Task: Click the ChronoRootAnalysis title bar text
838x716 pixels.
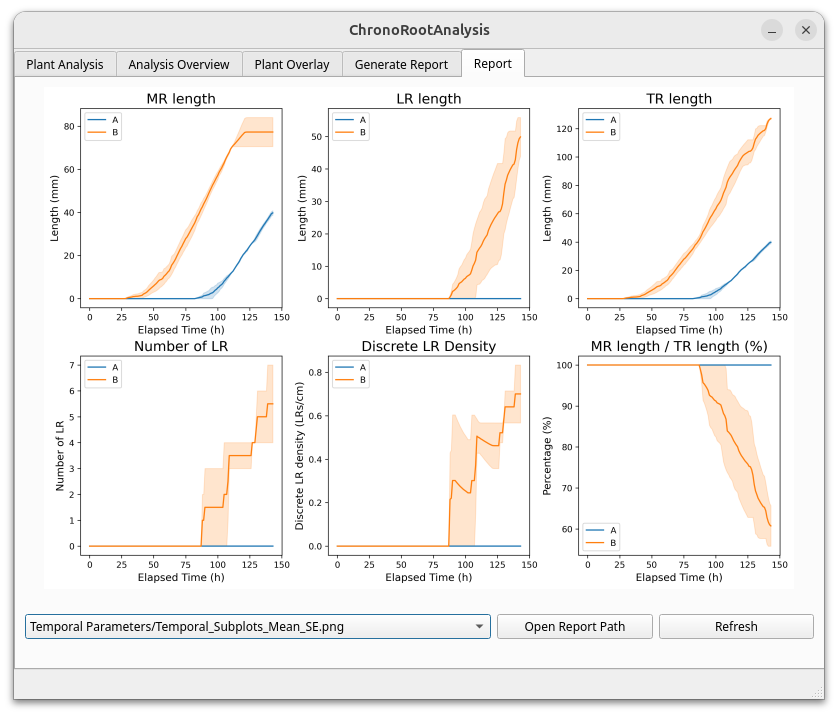Action: click(x=419, y=30)
